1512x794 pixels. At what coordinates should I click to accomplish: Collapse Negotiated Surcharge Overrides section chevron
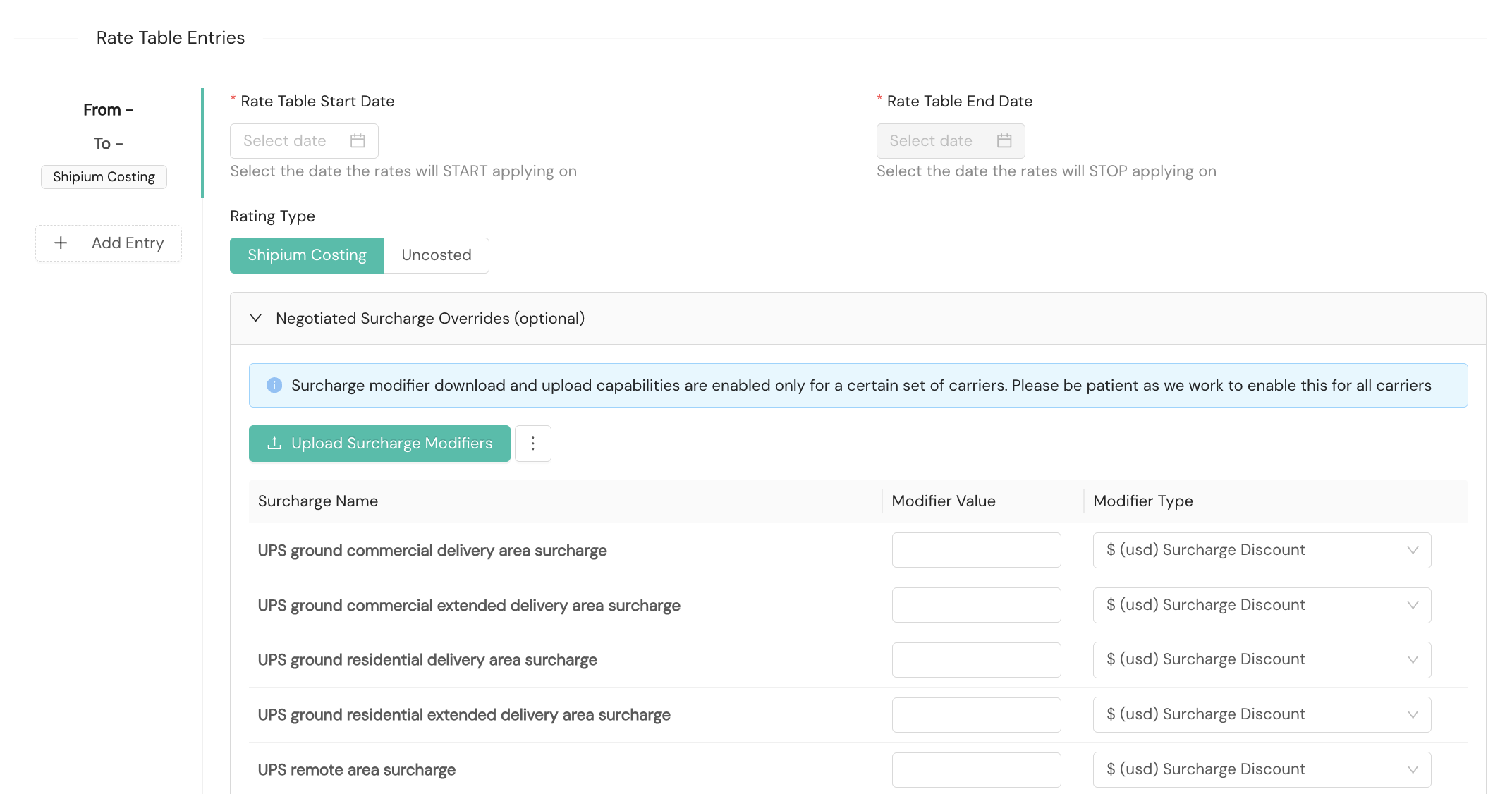coord(256,319)
